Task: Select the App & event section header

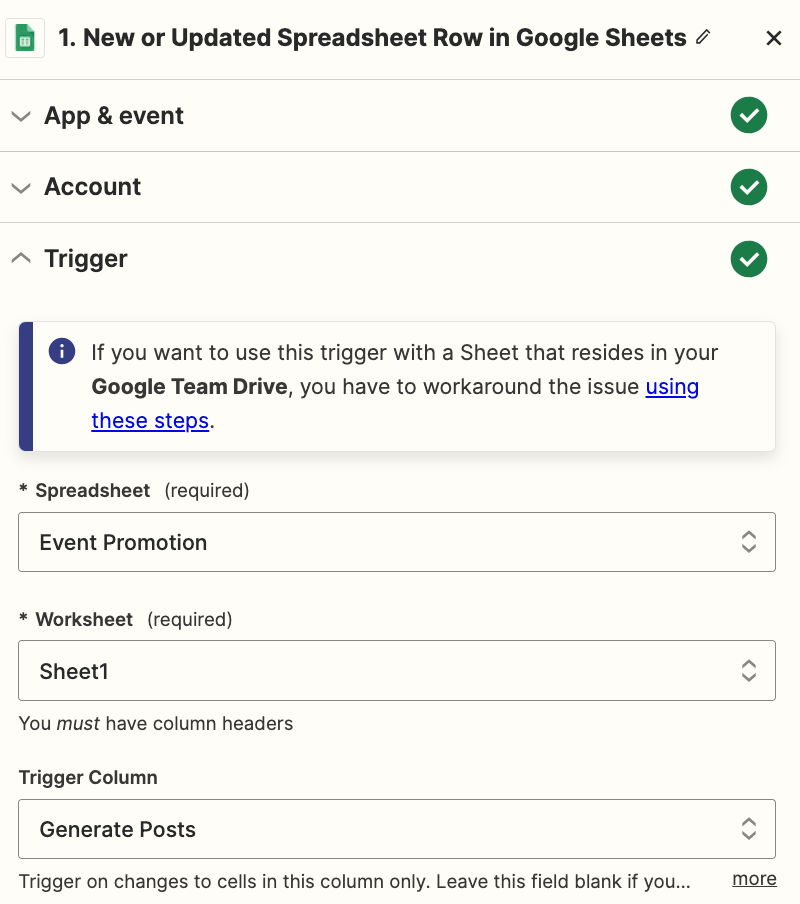Action: pos(114,116)
